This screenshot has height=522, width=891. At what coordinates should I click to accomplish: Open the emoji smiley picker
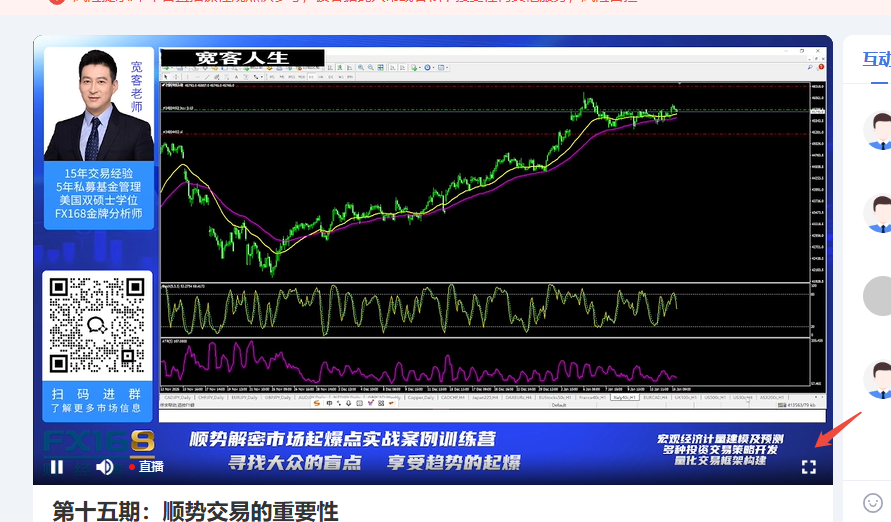tap(873, 502)
